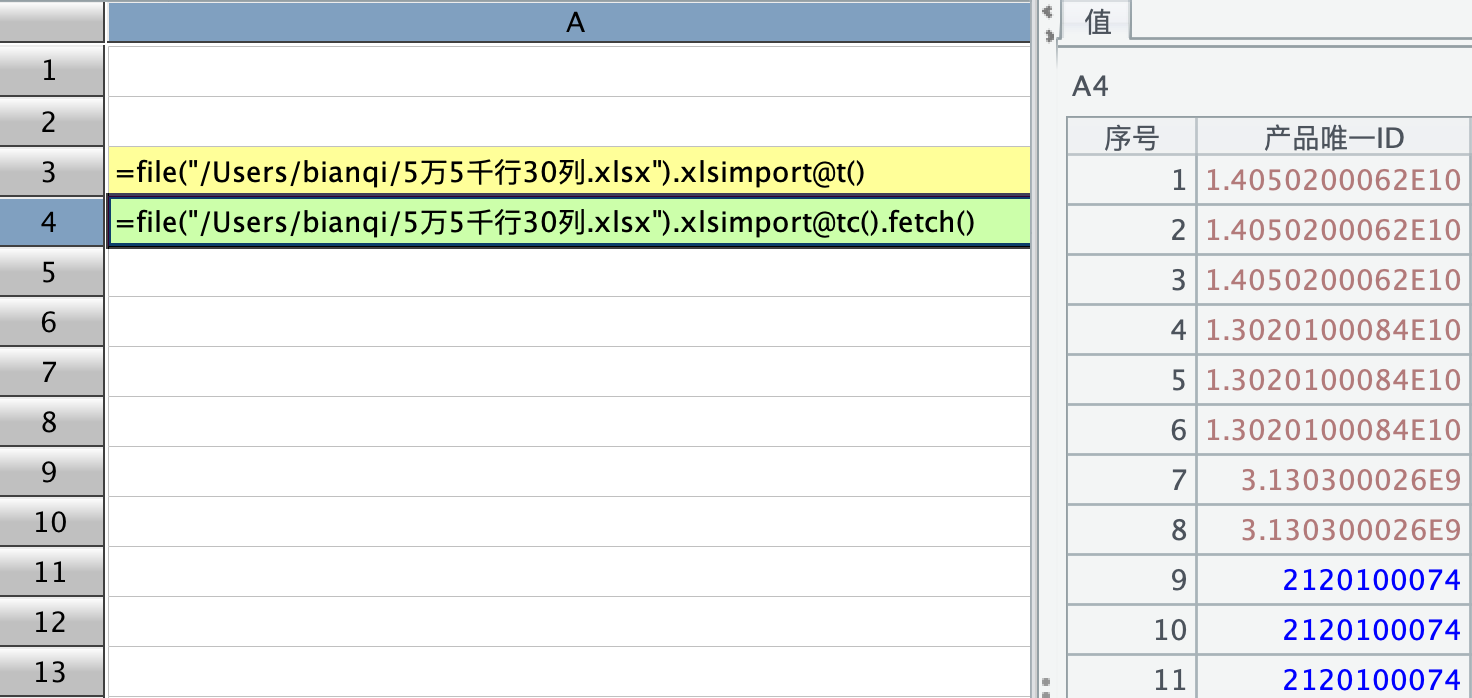Click 序号 cell 5 in value table
The width and height of the screenshot is (1472, 698).
pyautogui.click(x=1132, y=380)
